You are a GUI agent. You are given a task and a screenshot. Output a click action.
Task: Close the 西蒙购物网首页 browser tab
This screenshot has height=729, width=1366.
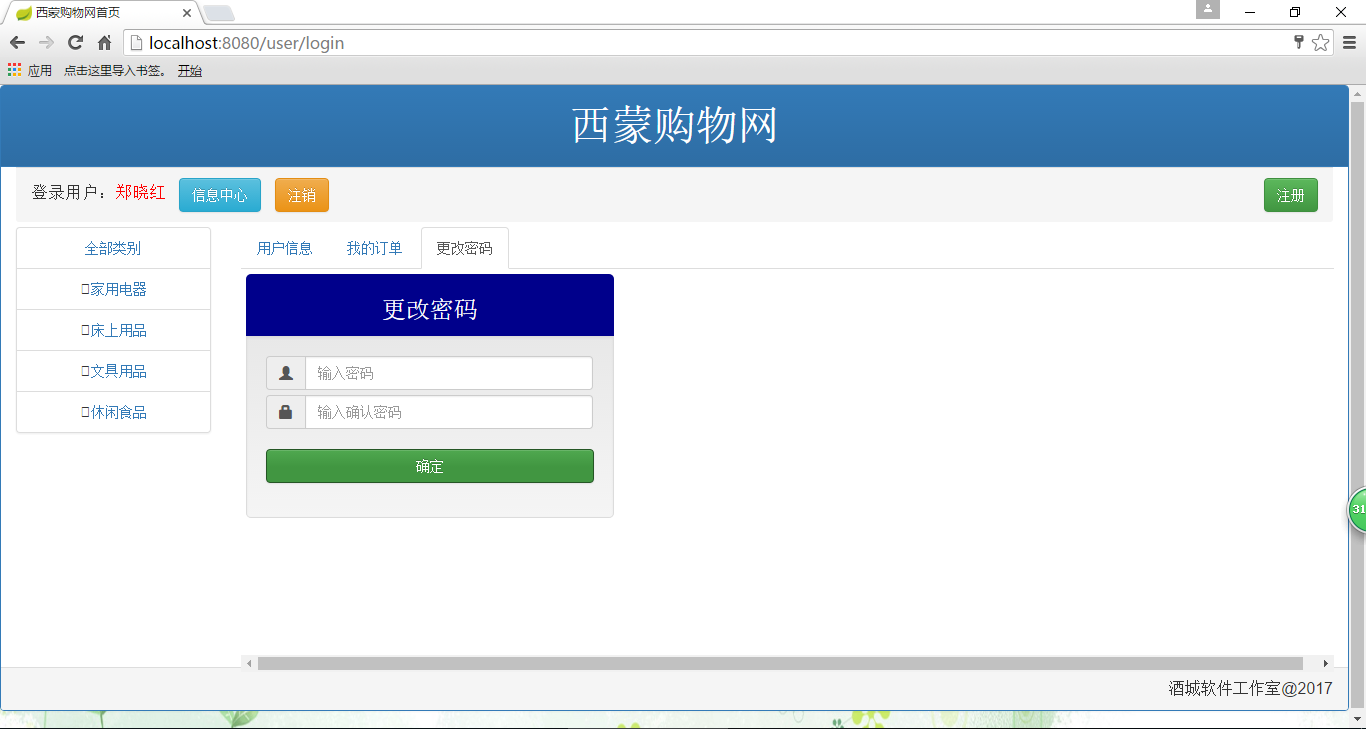click(187, 13)
